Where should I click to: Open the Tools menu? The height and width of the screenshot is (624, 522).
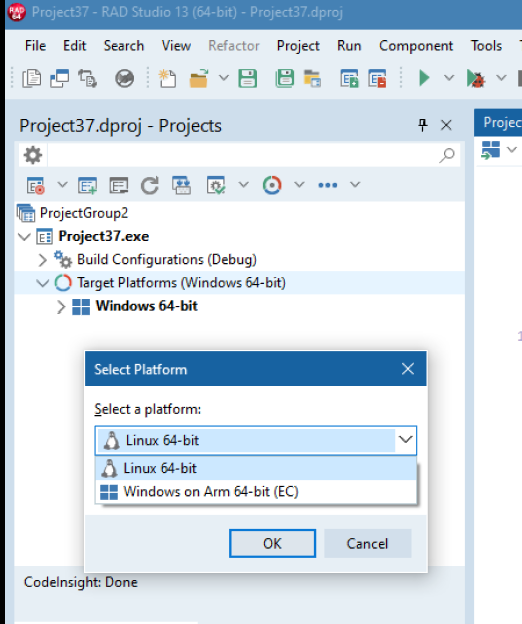pos(486,46)
